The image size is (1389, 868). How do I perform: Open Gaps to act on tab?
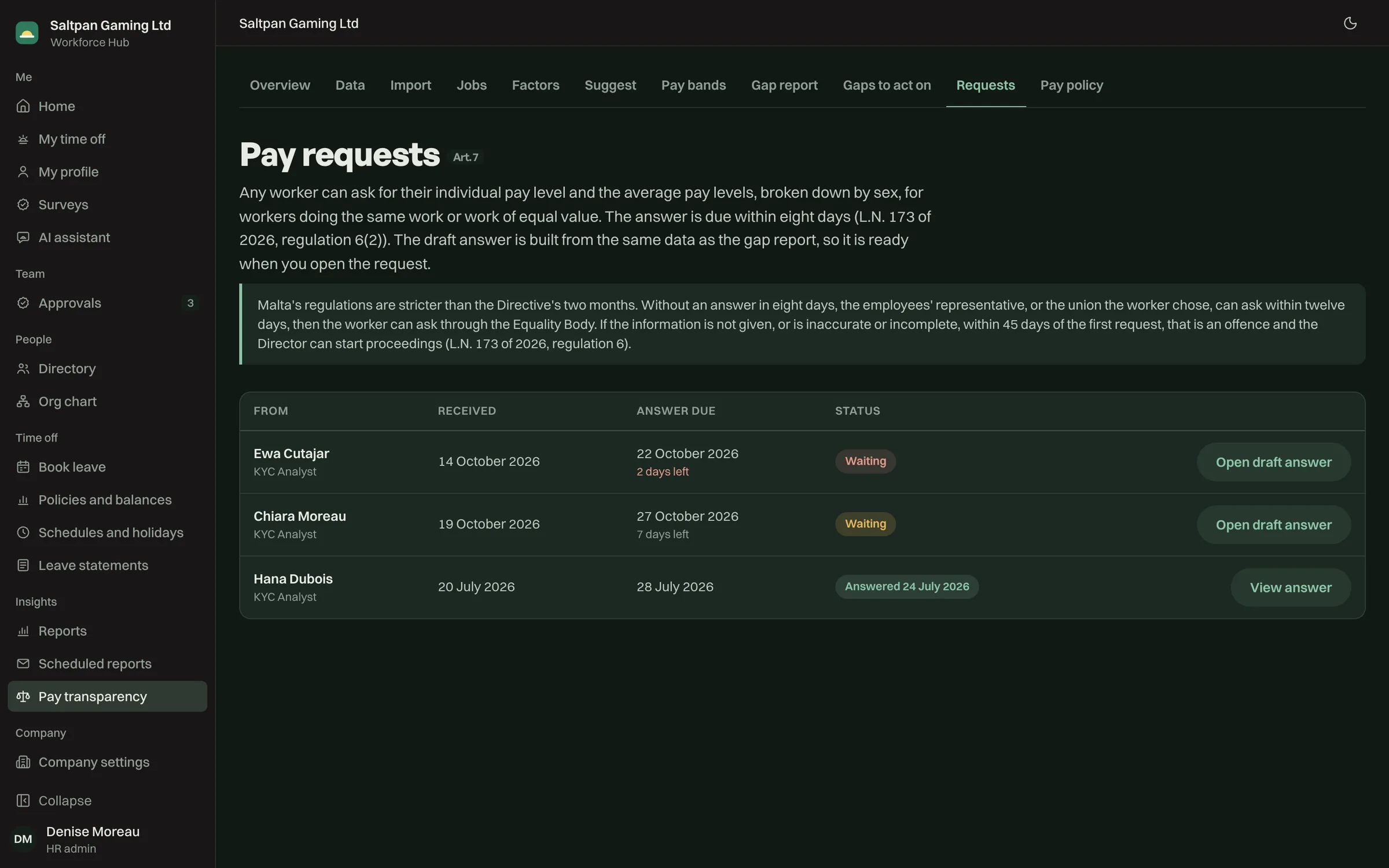click(887, 85)
